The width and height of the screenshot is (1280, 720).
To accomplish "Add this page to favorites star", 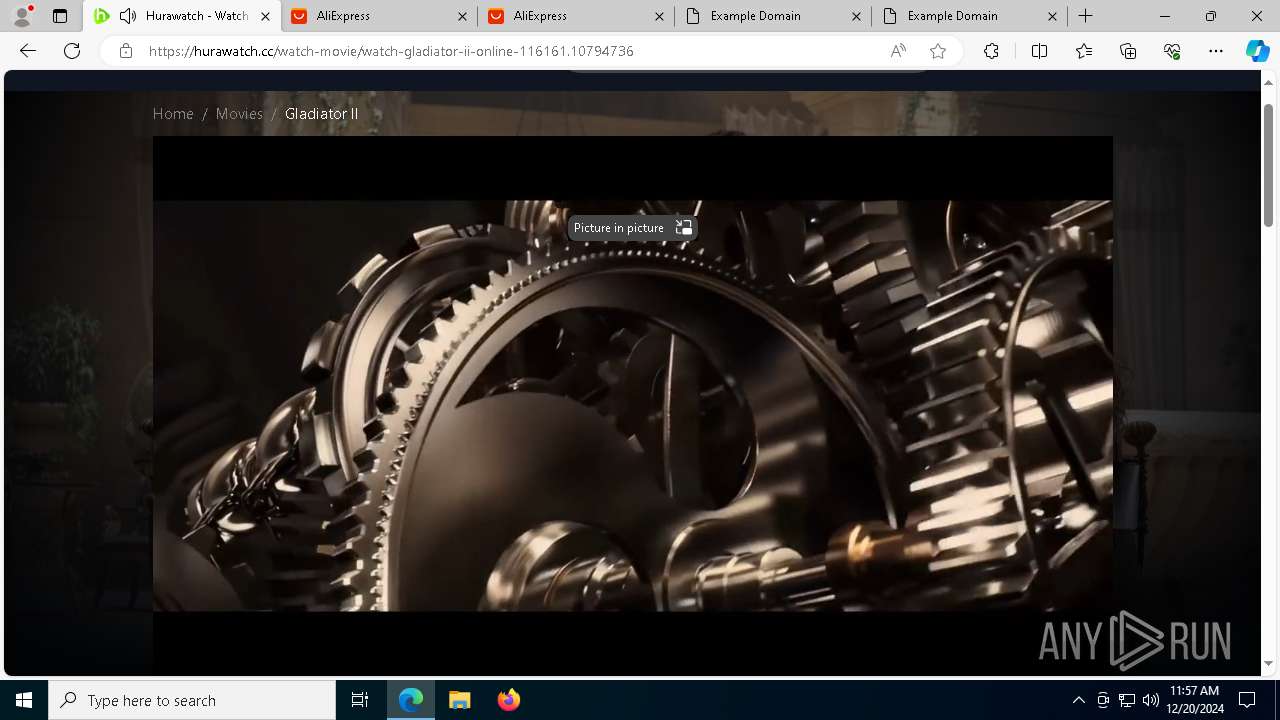I will 937,51.
